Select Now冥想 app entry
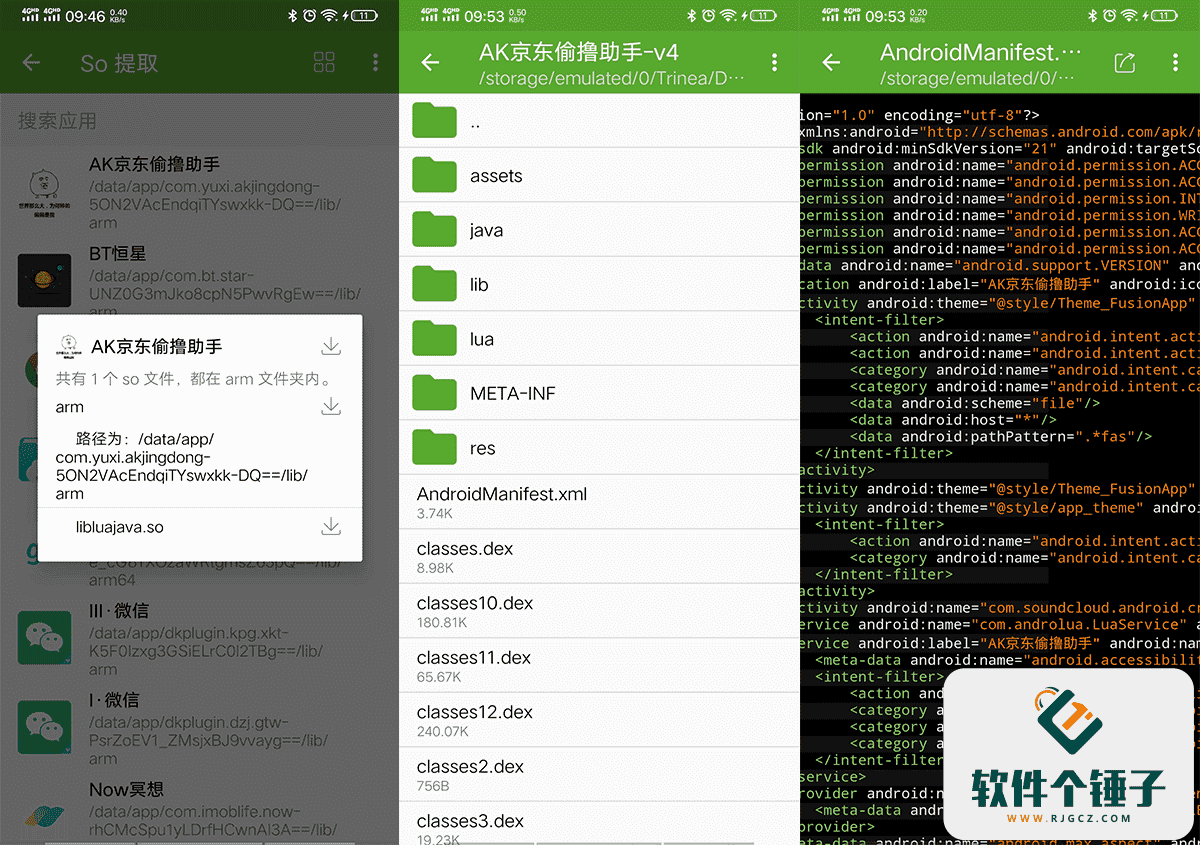 [199, 810]
